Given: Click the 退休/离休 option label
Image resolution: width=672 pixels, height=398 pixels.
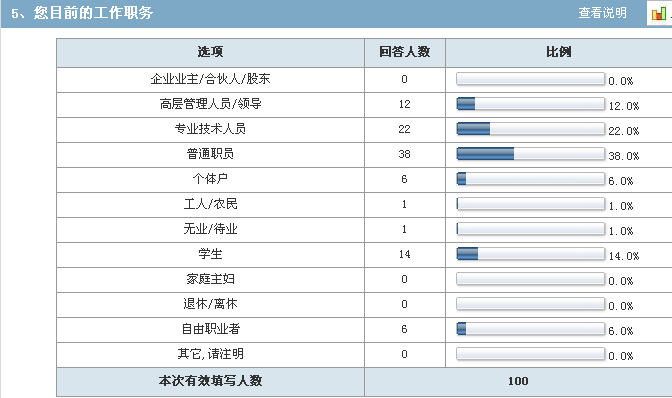Looking at the screenshot, I should point(210,304).
